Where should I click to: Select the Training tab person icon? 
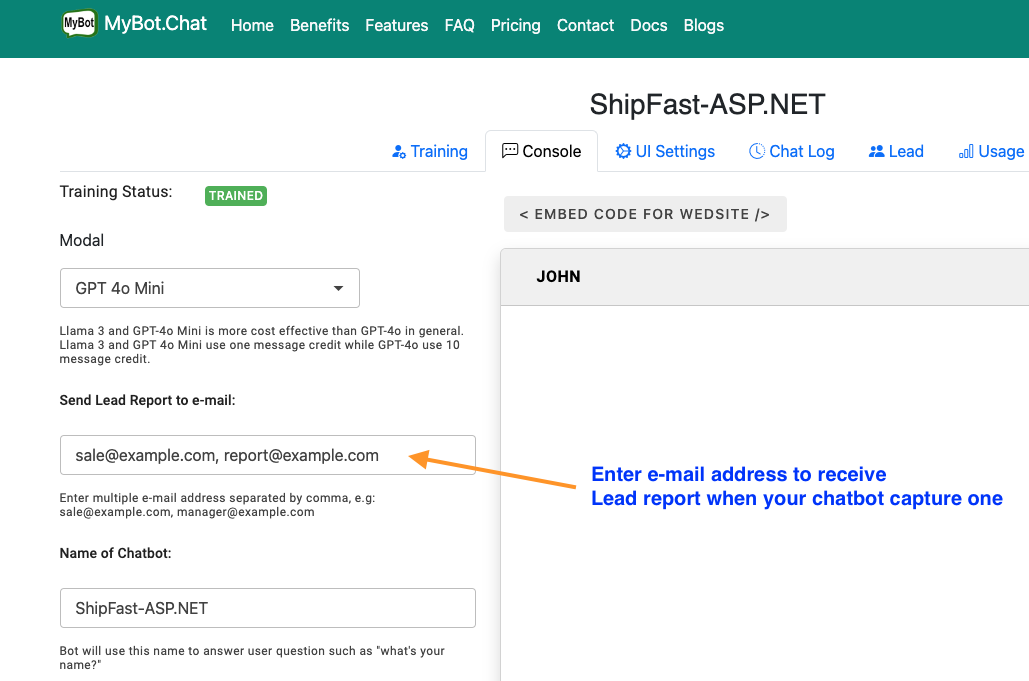tap(398, 151)
